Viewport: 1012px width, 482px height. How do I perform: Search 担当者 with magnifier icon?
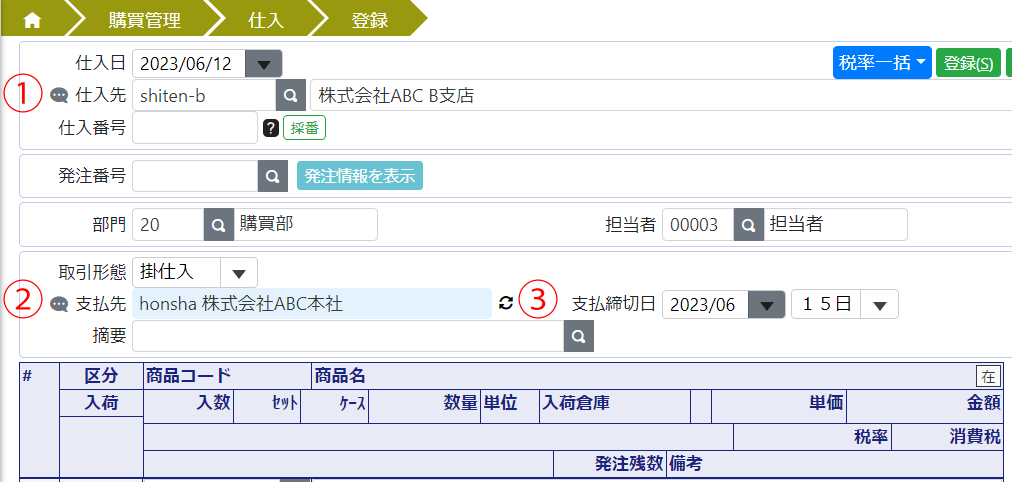tap(749, 225)
